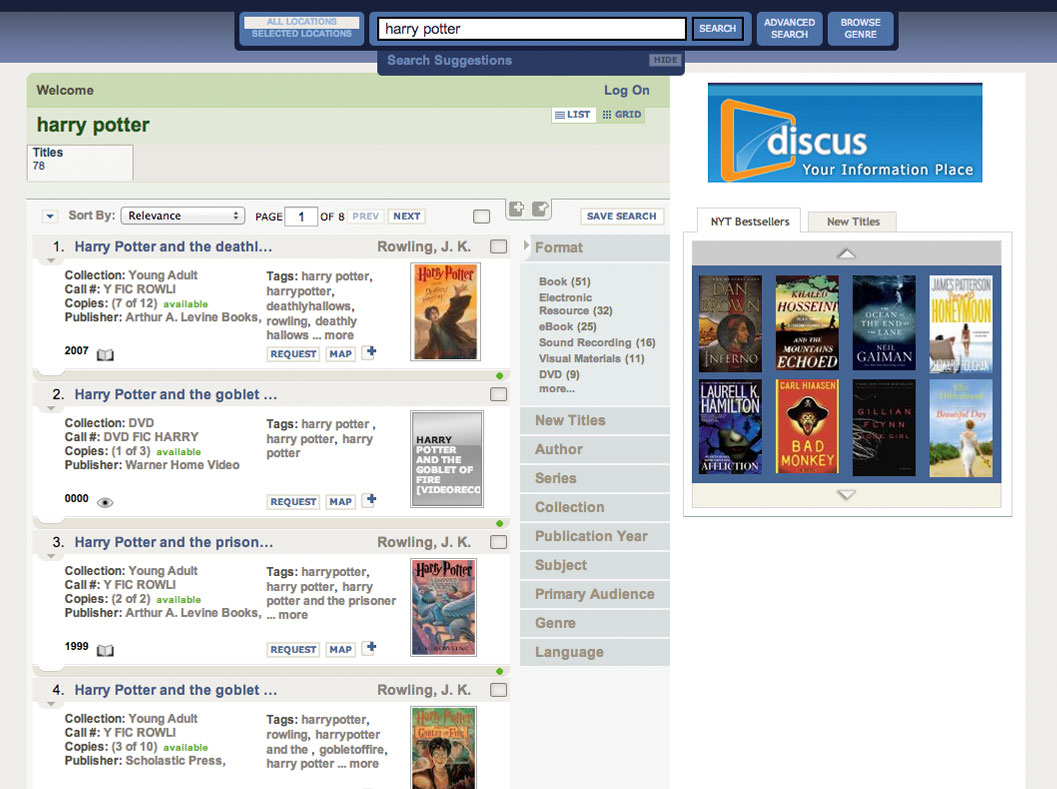Click the PREV page button
The width and height of the screenshot is (1057, 789).
(x=365, y=216)
